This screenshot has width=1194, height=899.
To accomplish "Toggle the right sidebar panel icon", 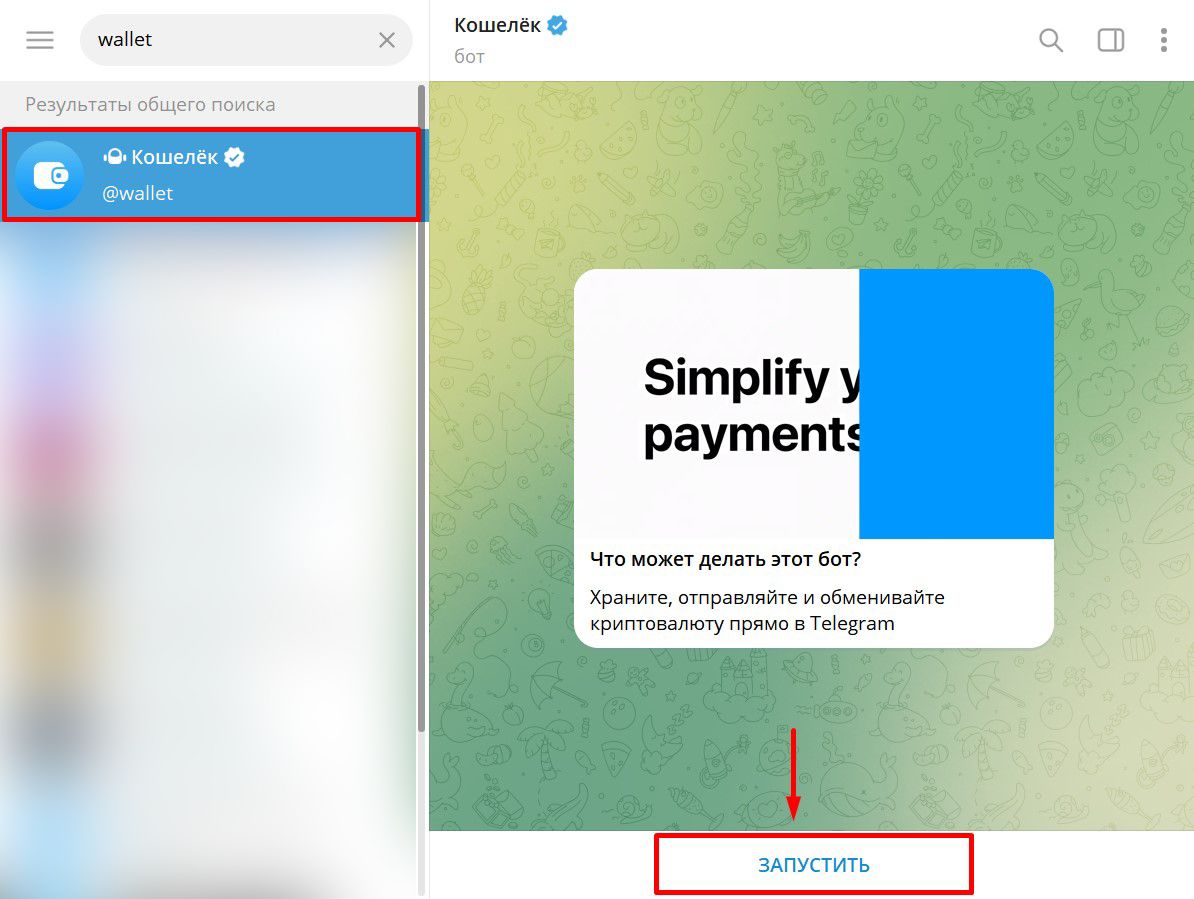I will (x=1110, y=40).
